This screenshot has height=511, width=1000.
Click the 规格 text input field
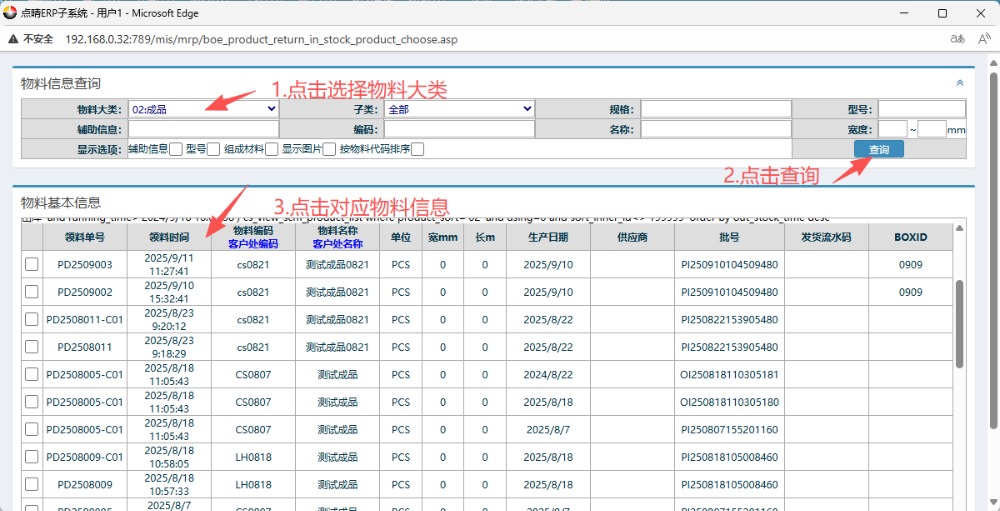pyautogui.click(x=715, y=109)
